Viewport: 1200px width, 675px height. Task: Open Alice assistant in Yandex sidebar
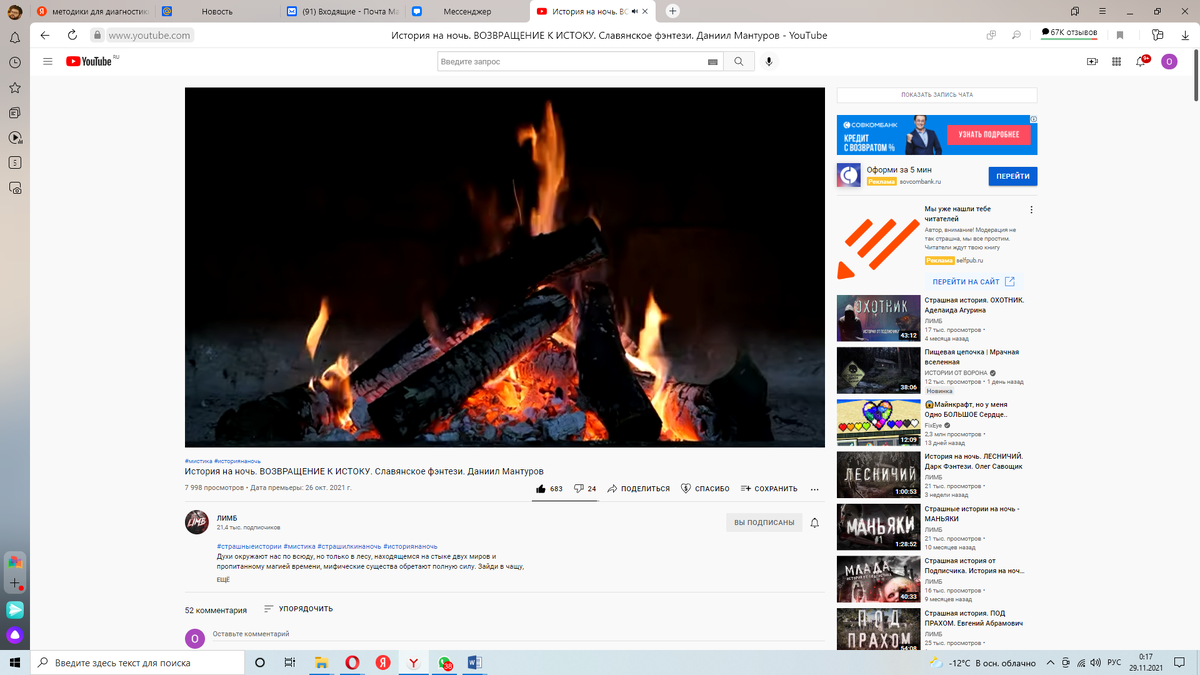click(x=15, y=635)
